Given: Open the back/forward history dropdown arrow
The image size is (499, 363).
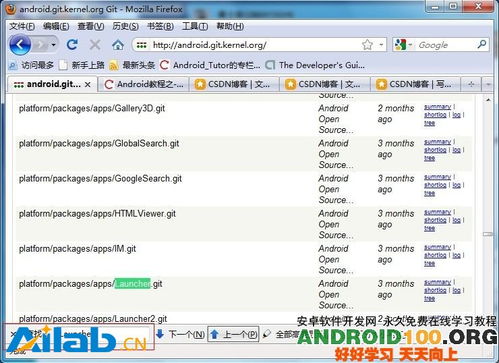Looking at the screenshot, I should tap(54, 45).
